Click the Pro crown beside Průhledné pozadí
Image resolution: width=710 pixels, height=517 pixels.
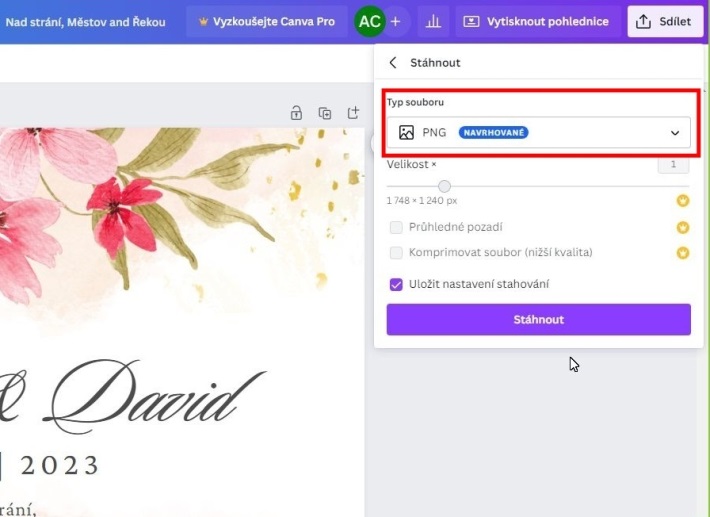coord(683,227)
